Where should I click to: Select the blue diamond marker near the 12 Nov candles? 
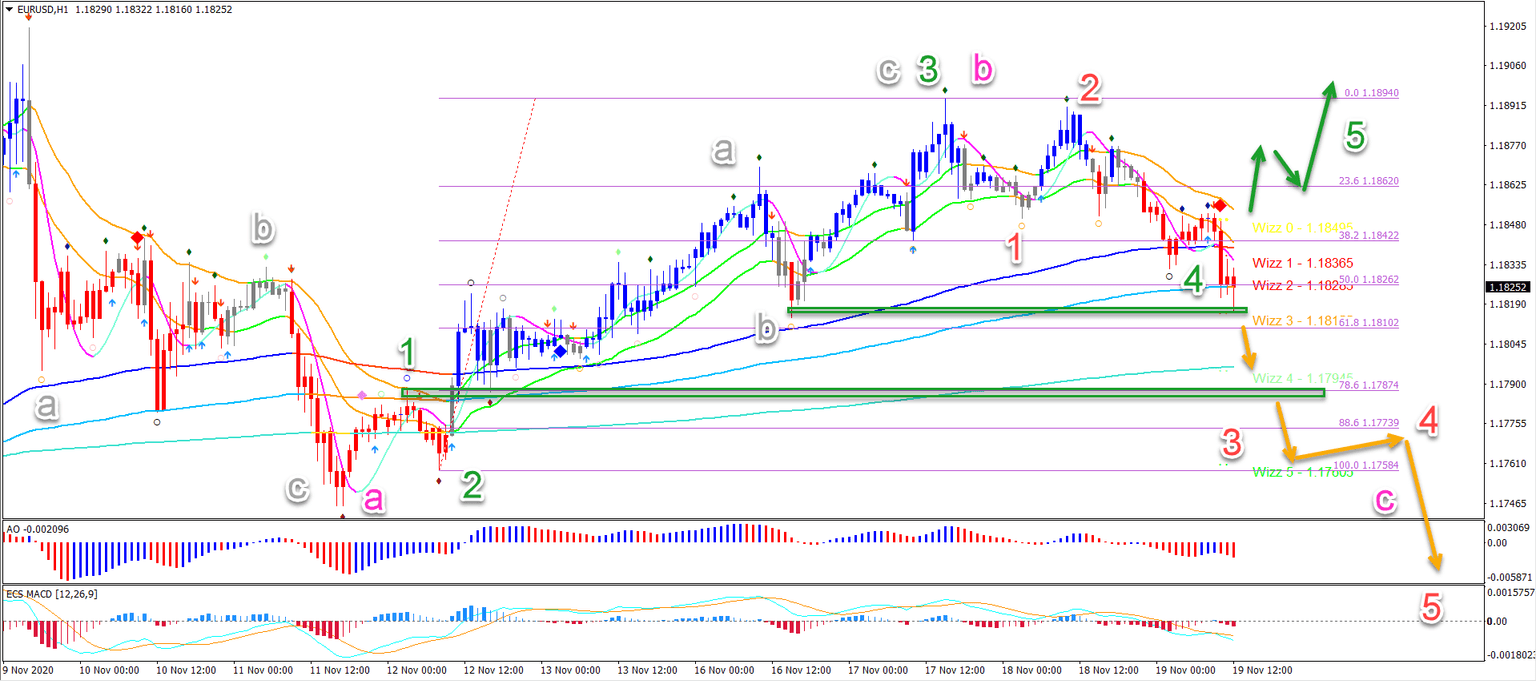pos(560,352)
